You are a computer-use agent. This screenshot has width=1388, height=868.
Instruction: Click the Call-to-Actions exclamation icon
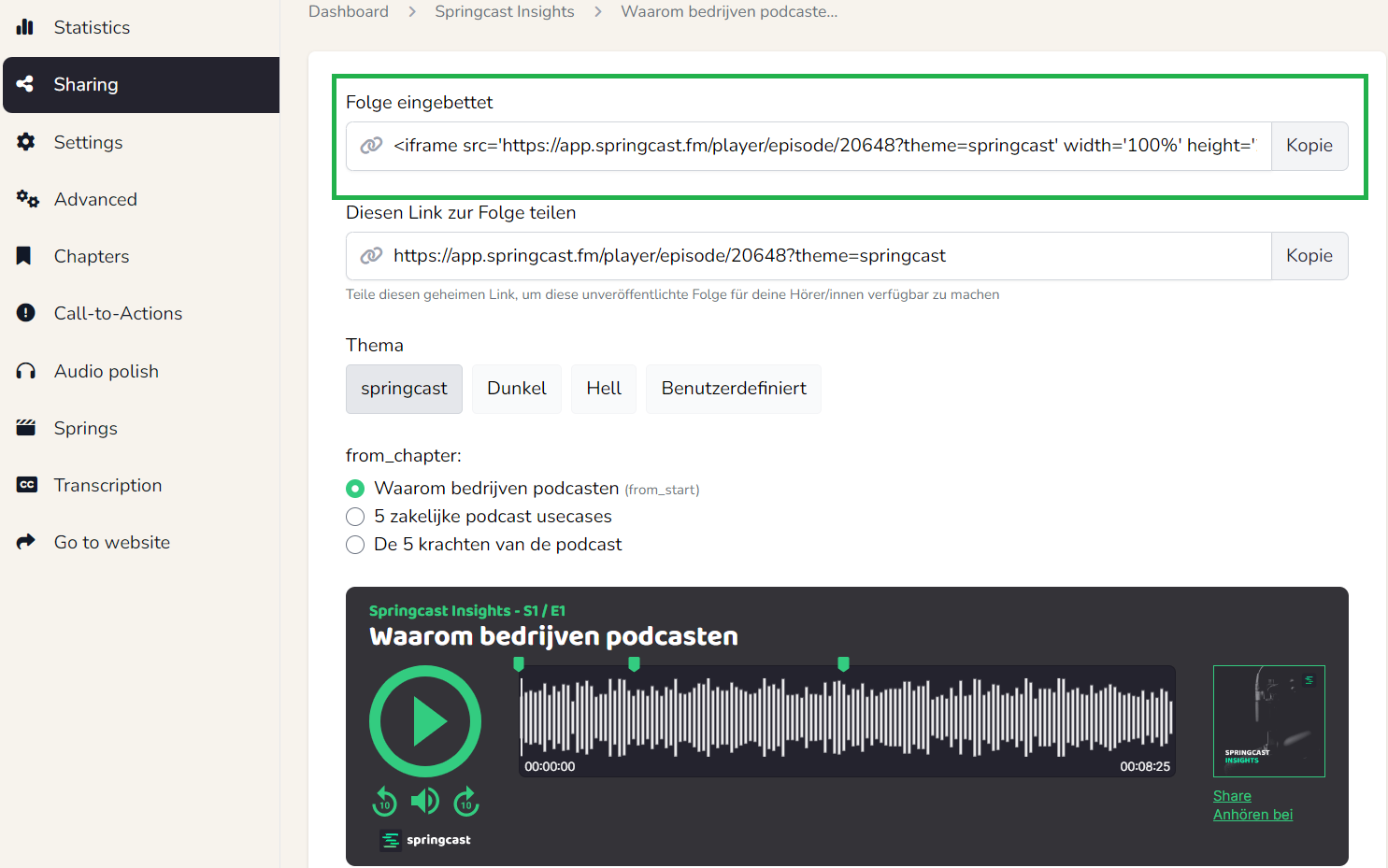click(x=26, y=313)
